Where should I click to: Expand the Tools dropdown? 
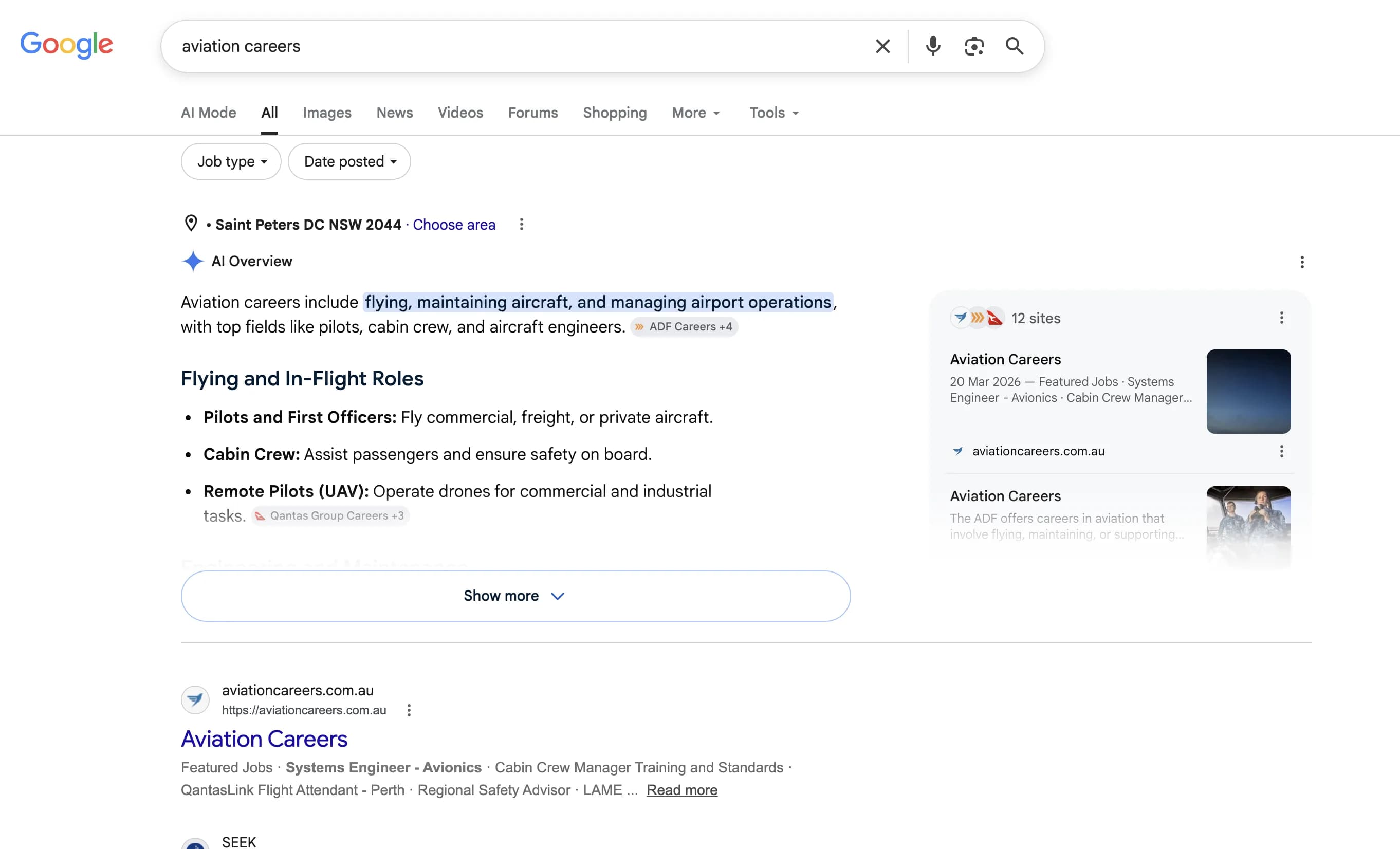pyautogui.click(x=774, y=113)
